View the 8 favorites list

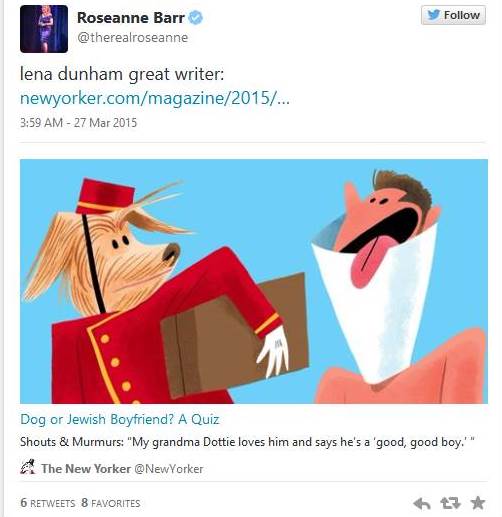[111, 503]
